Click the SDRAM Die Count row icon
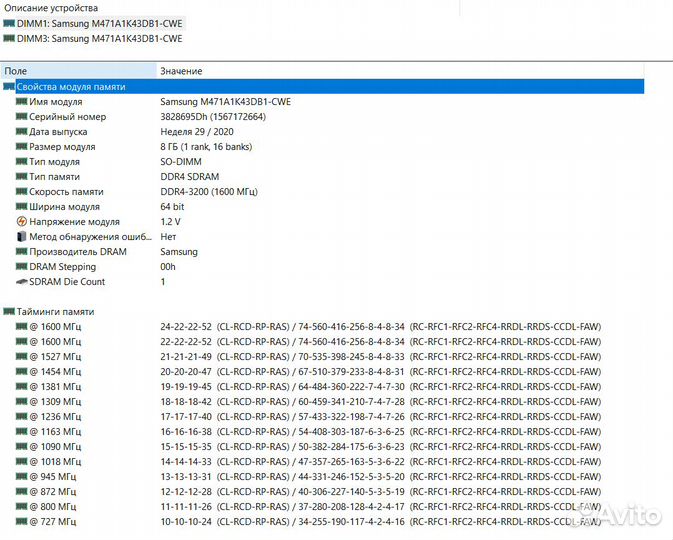 coord(21,281)
